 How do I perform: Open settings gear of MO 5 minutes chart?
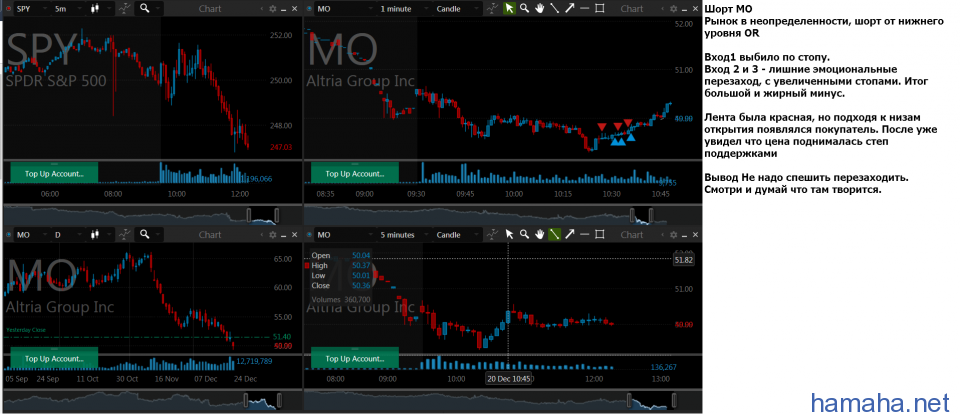coord(673,235)
